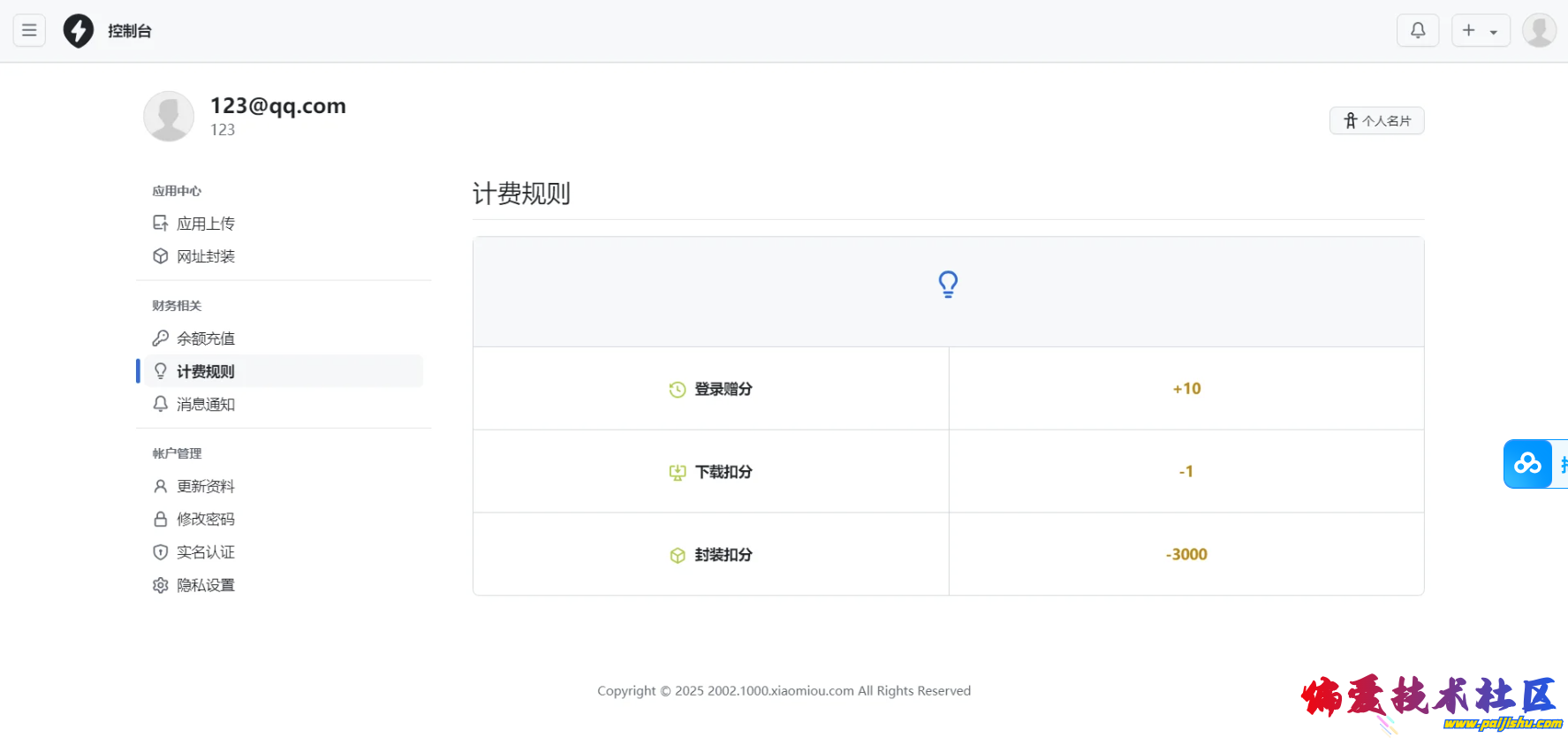Open 更新资料 settings

205,486
